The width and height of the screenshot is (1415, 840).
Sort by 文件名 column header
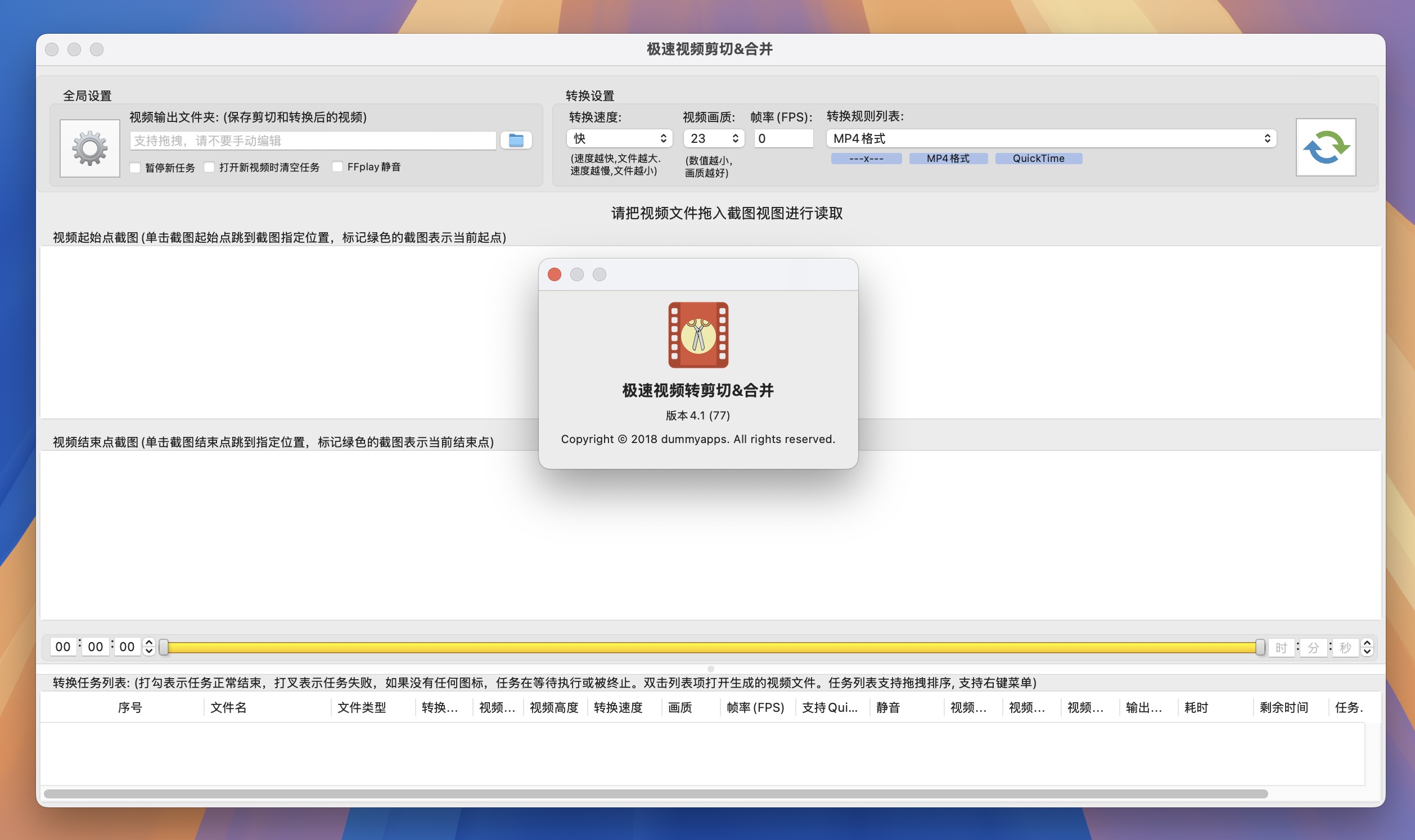point(268,707)
